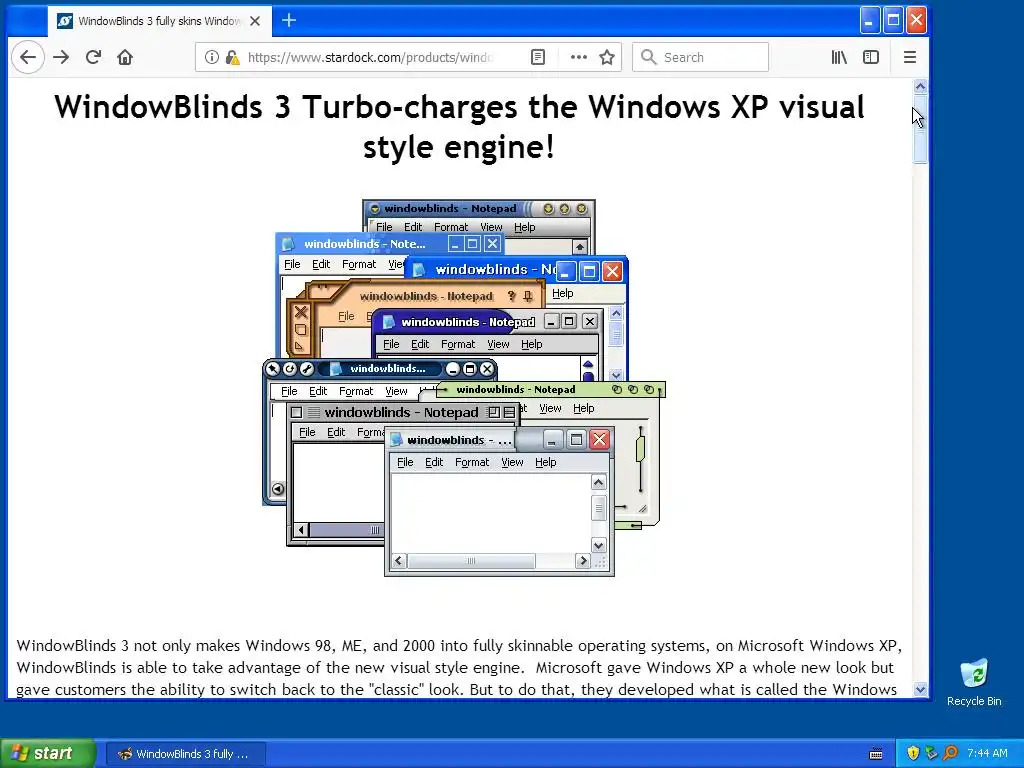
Task: Open the Firefox hamburger menu
Action: (910, 57)
